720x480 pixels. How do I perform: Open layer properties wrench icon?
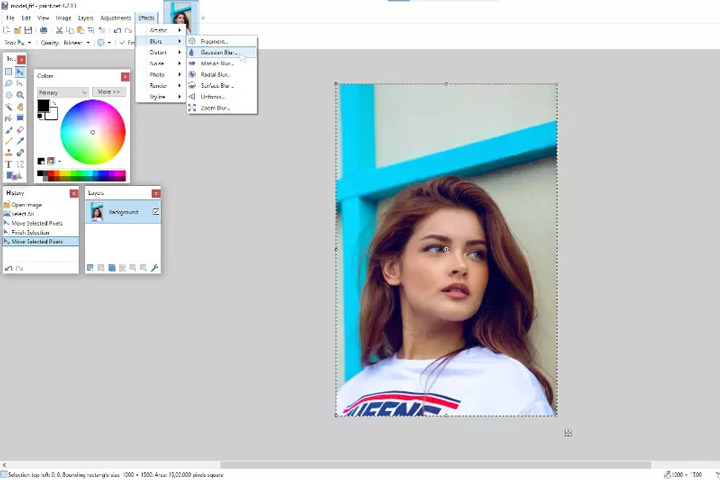[155, 268]
